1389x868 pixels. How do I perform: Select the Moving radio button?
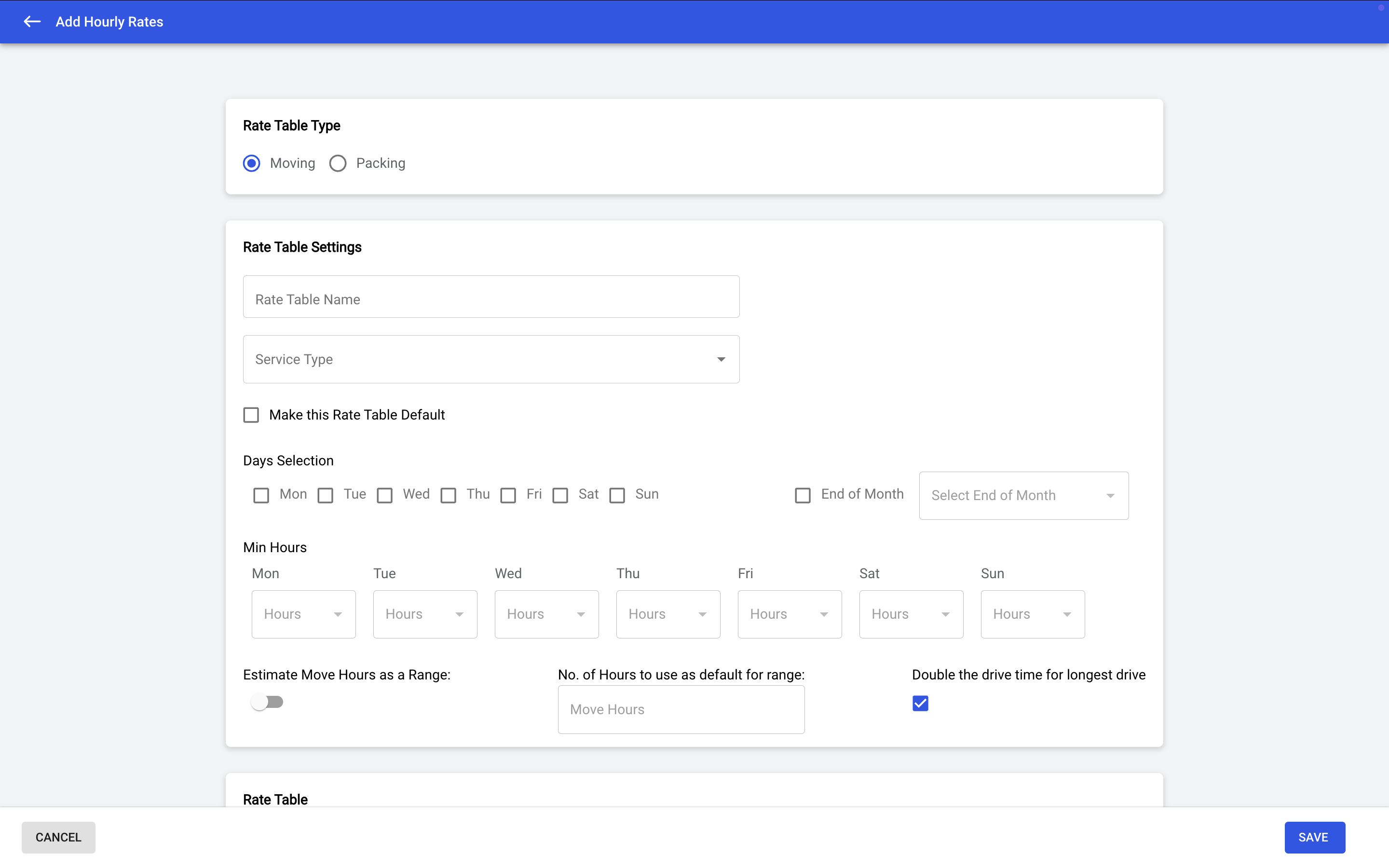(x=251, y=163)
